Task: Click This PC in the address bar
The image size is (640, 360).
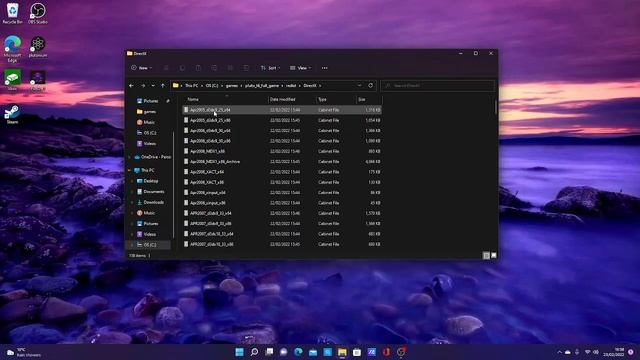Action: coord(191,86)
